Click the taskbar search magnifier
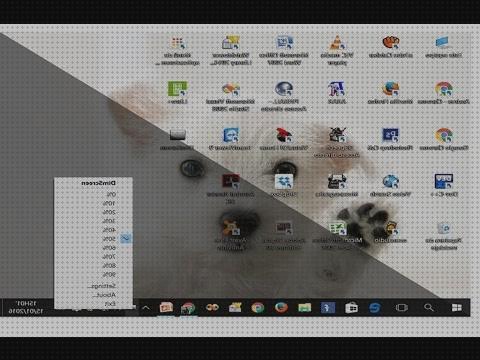The width and height of the screenshot is (480, 360). 429,307
